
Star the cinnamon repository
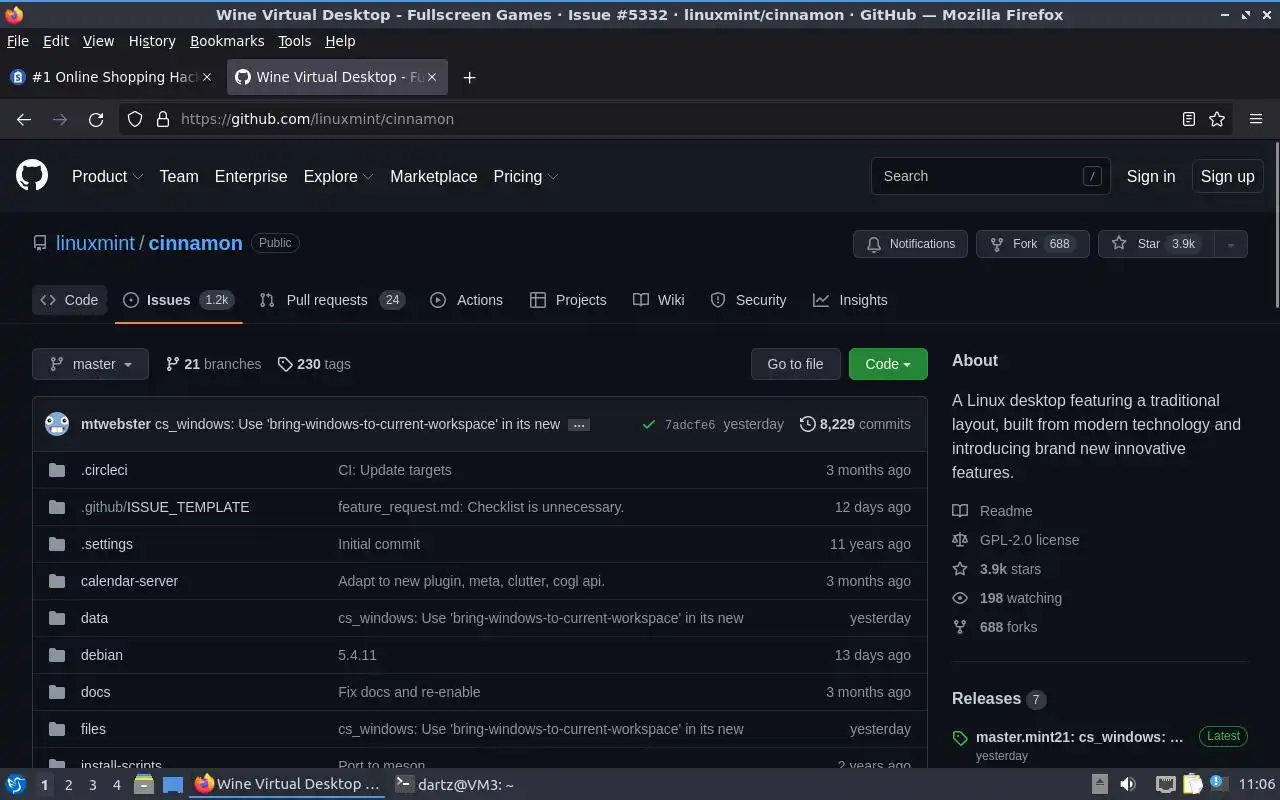1156,244
